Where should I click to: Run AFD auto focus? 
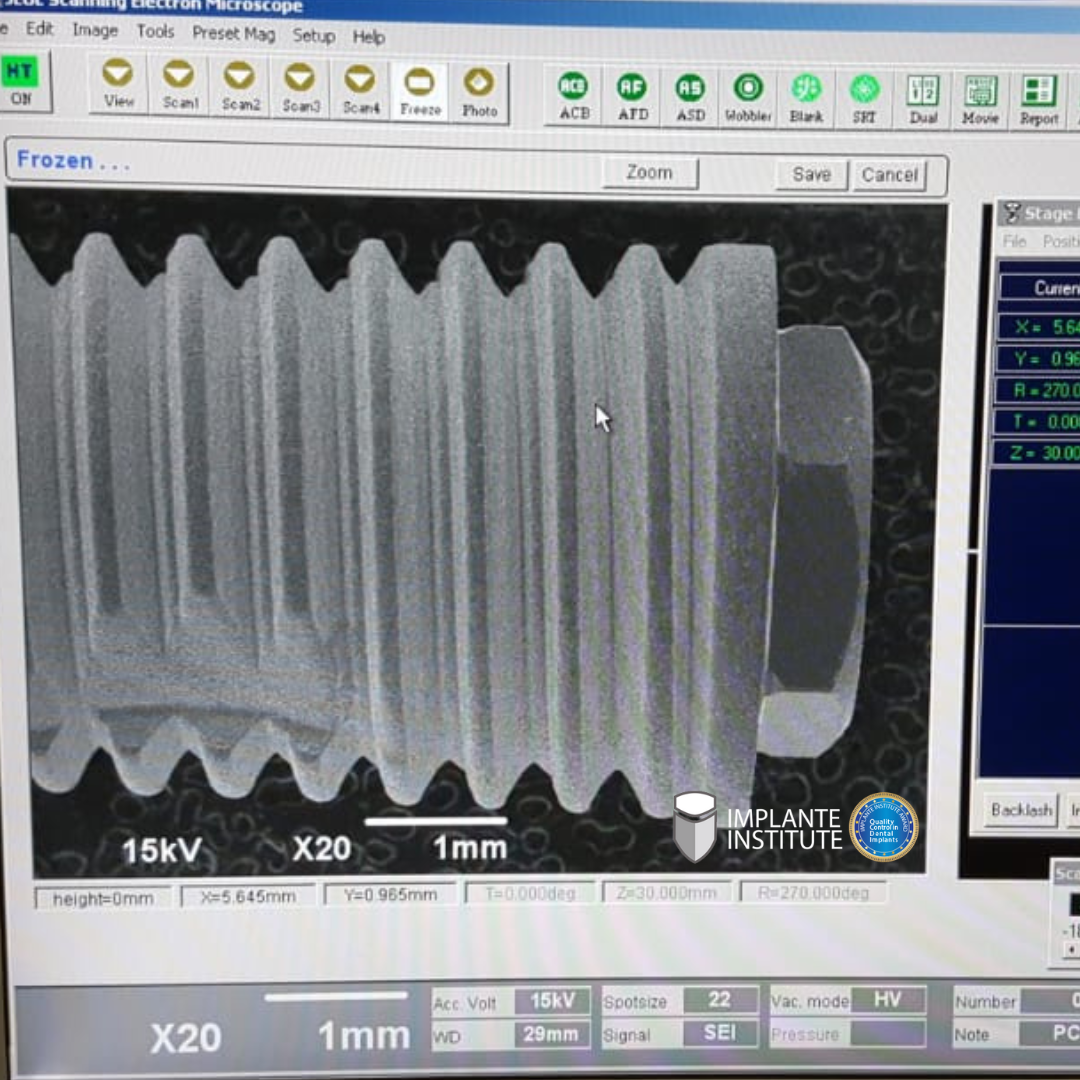632,98
